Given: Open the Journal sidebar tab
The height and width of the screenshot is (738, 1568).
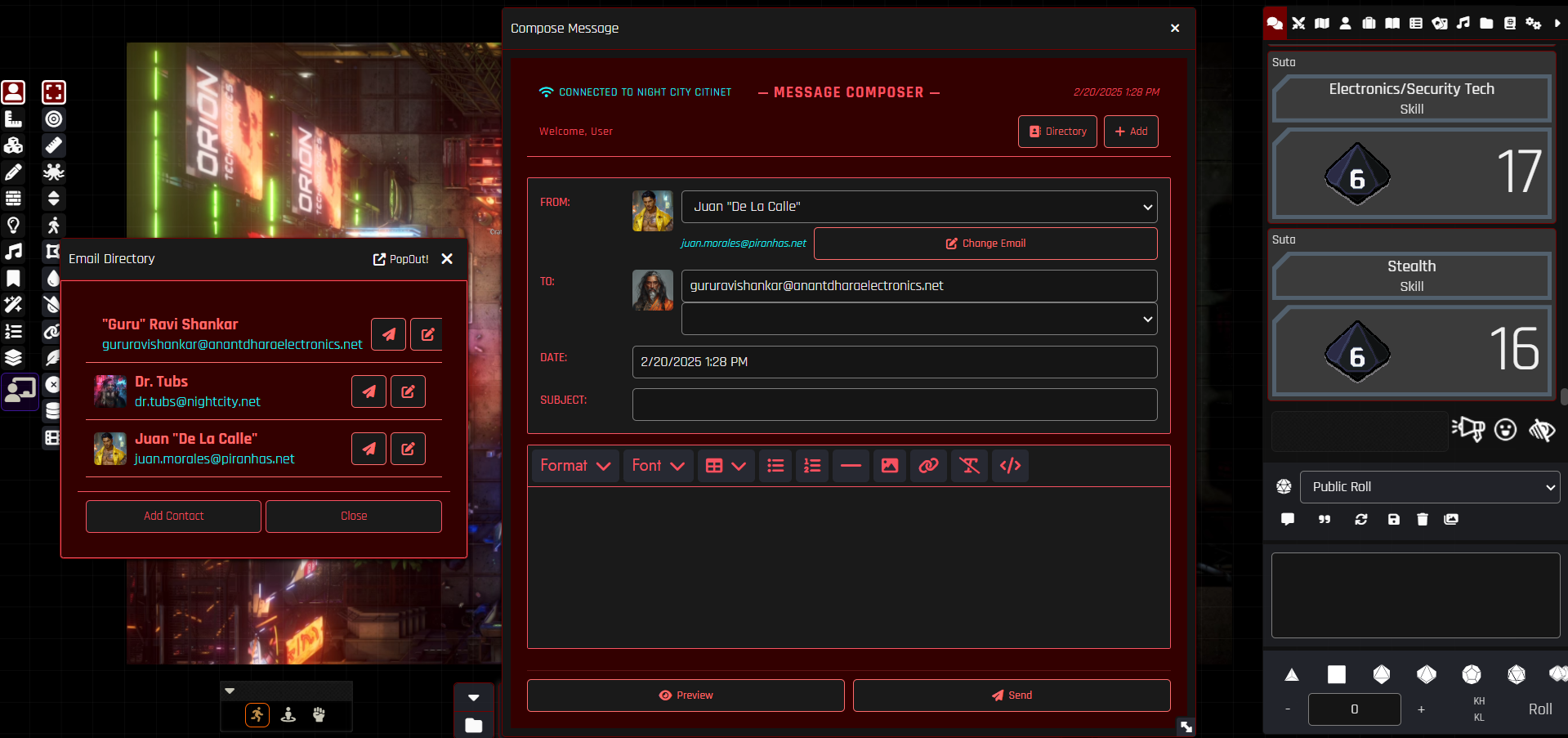Looking at the screenshot, I should tap(1392, 23).
